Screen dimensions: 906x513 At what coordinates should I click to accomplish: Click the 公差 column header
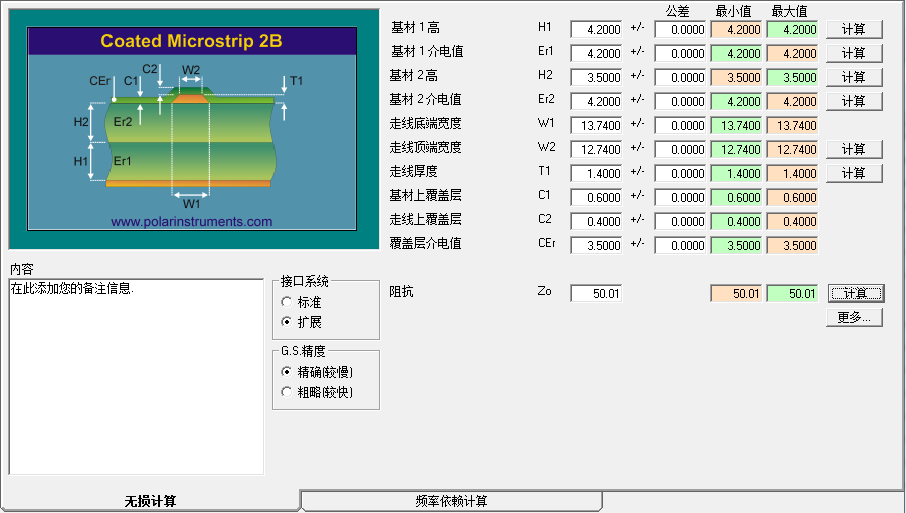[677, 11]
